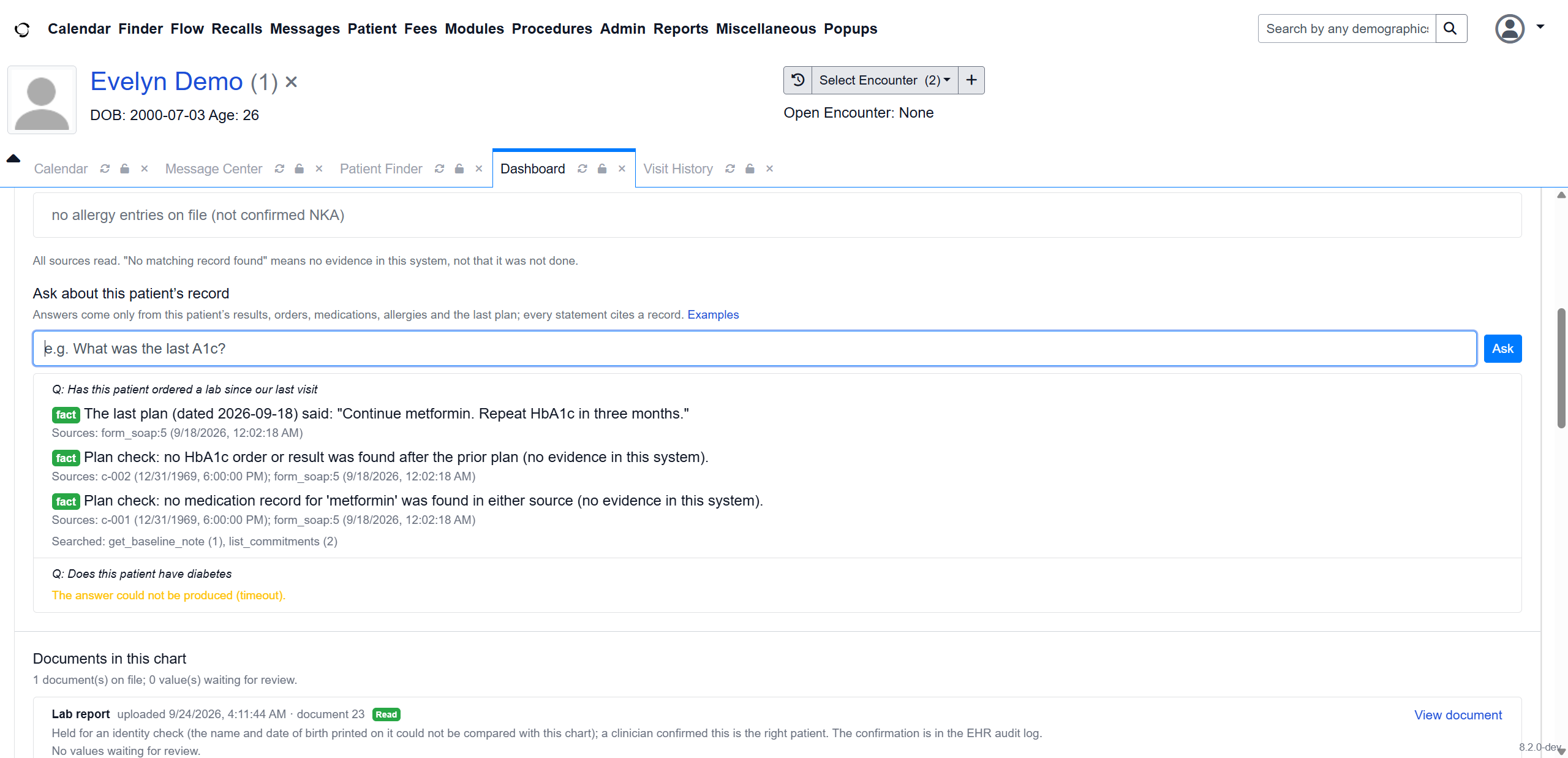
Task: Close the Dashboard tab
Action: pyautogui.click(x=622, y=169)
